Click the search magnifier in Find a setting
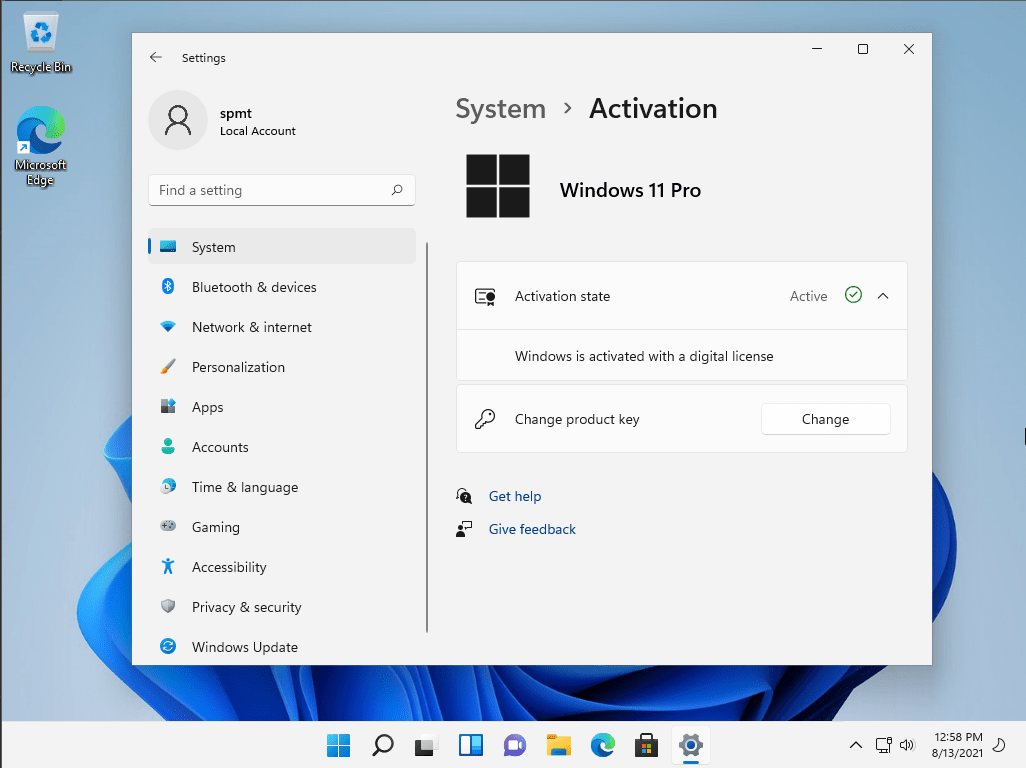This screenshot has height=768, width=1026. 397,190
